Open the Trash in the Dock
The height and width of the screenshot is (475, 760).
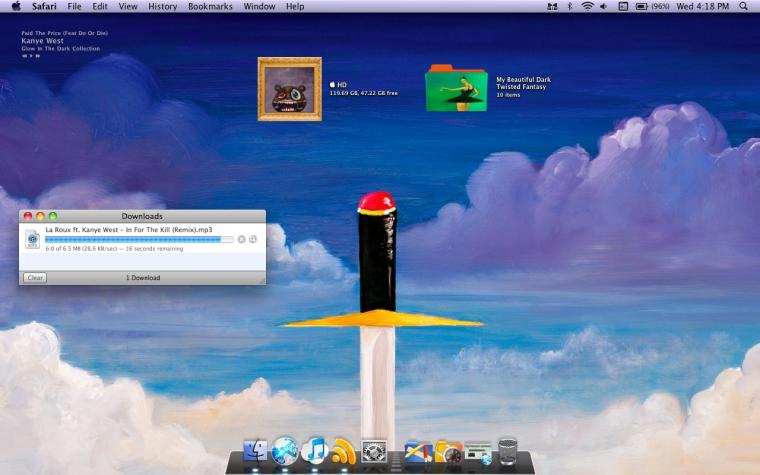click(507, 451)
